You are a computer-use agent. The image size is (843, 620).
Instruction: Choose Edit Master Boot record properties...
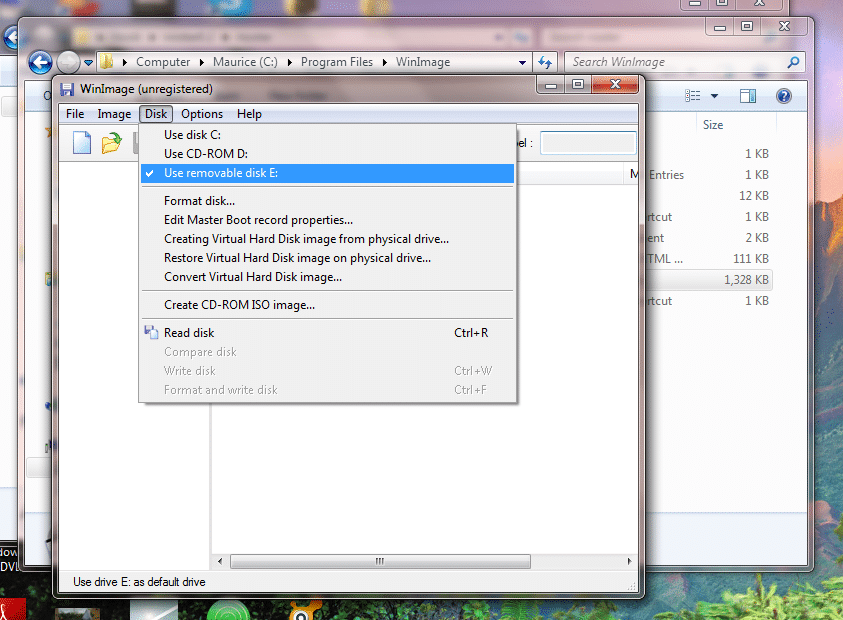click(327, 220)
